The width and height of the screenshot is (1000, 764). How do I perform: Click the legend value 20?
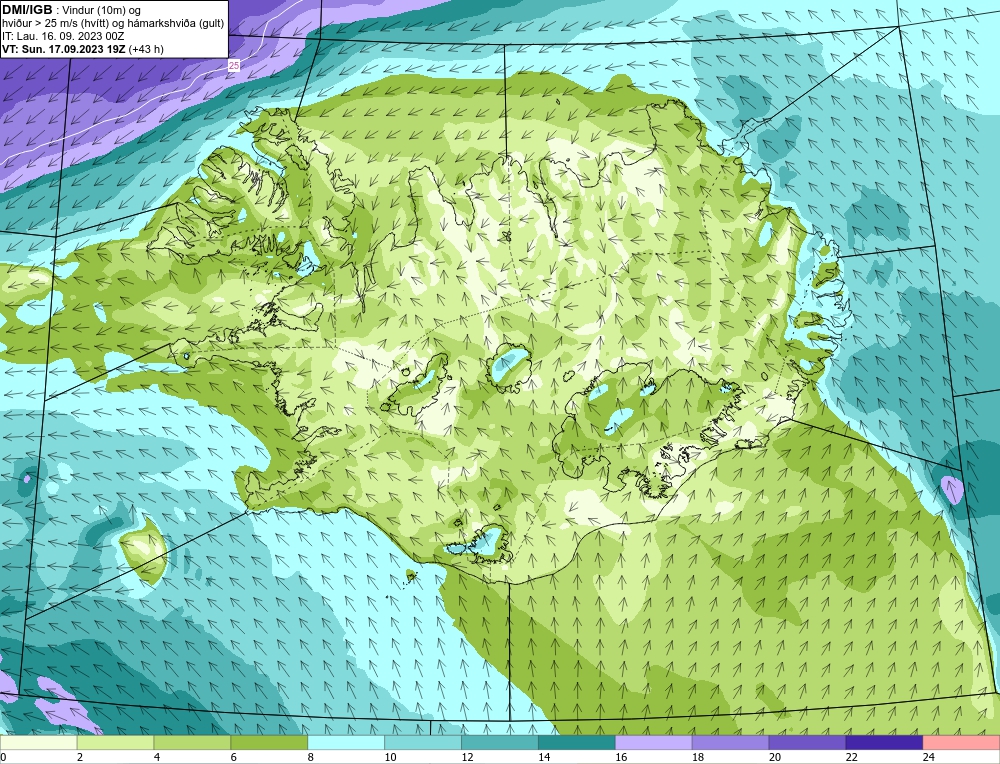tap(774, 757)
